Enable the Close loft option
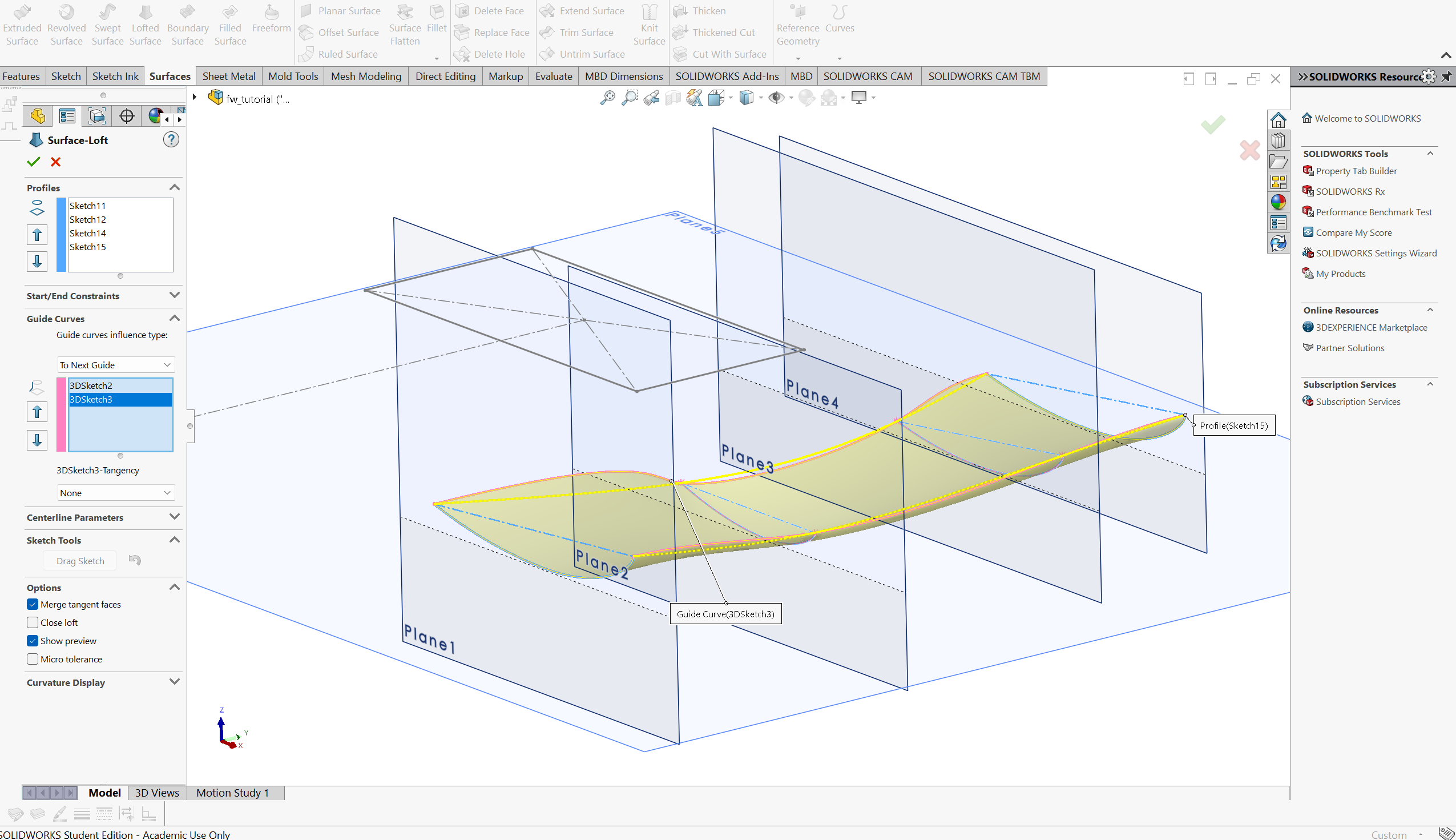Viewport: 1456px width, 840px height. pos(33,622)
